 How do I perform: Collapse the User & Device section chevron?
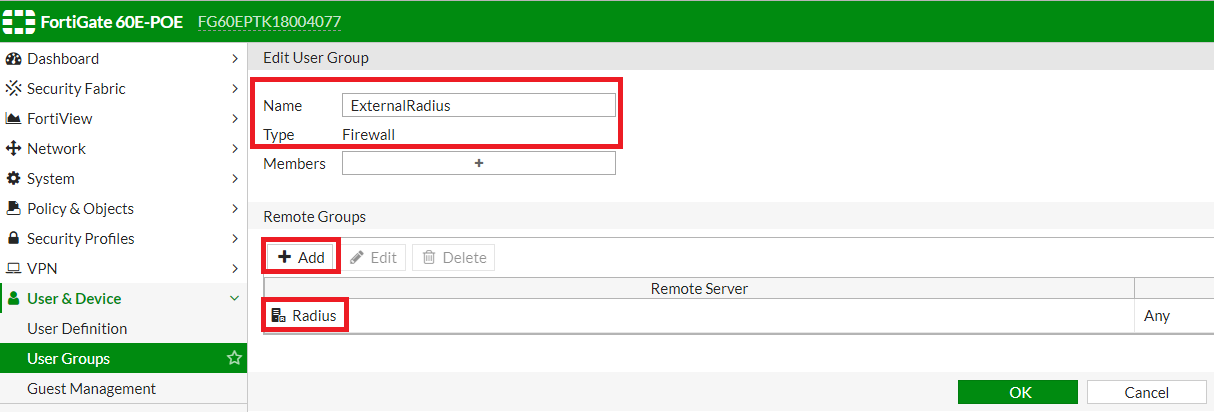(x=234, y=298)
